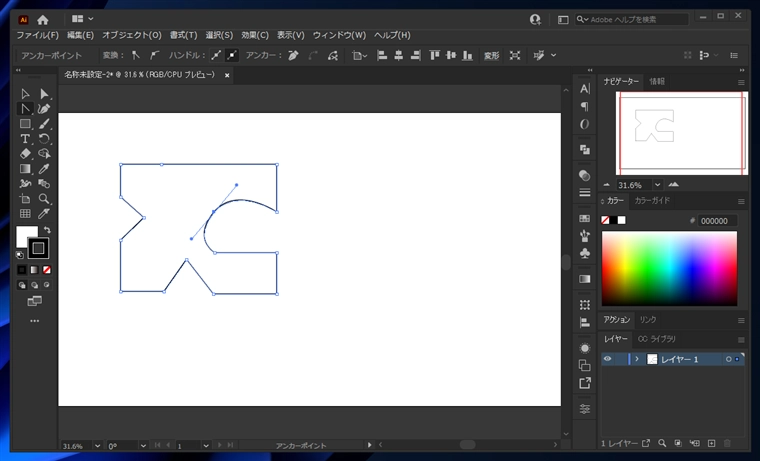This screenshot has width=760, height=461.
Task: Pick the Eraser tool
Action: pos(25,154)
